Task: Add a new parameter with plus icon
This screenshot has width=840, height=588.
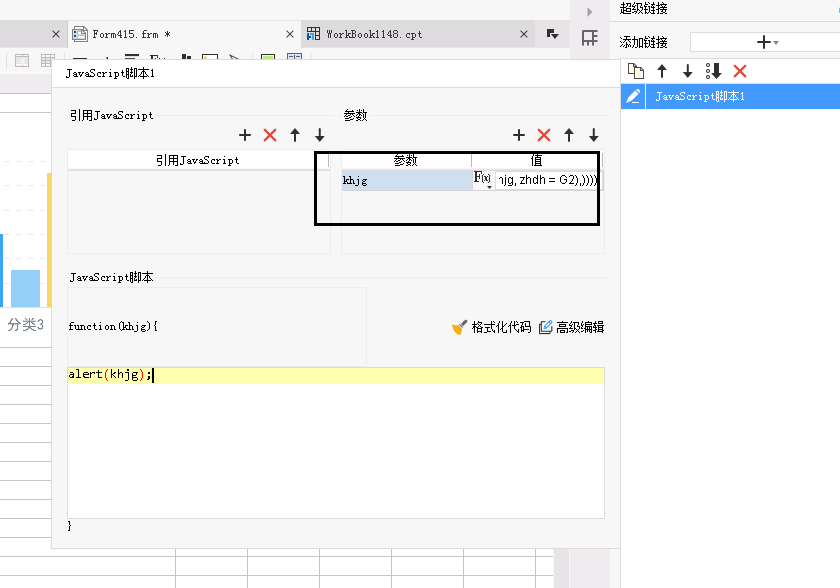Action: (519, 135)
